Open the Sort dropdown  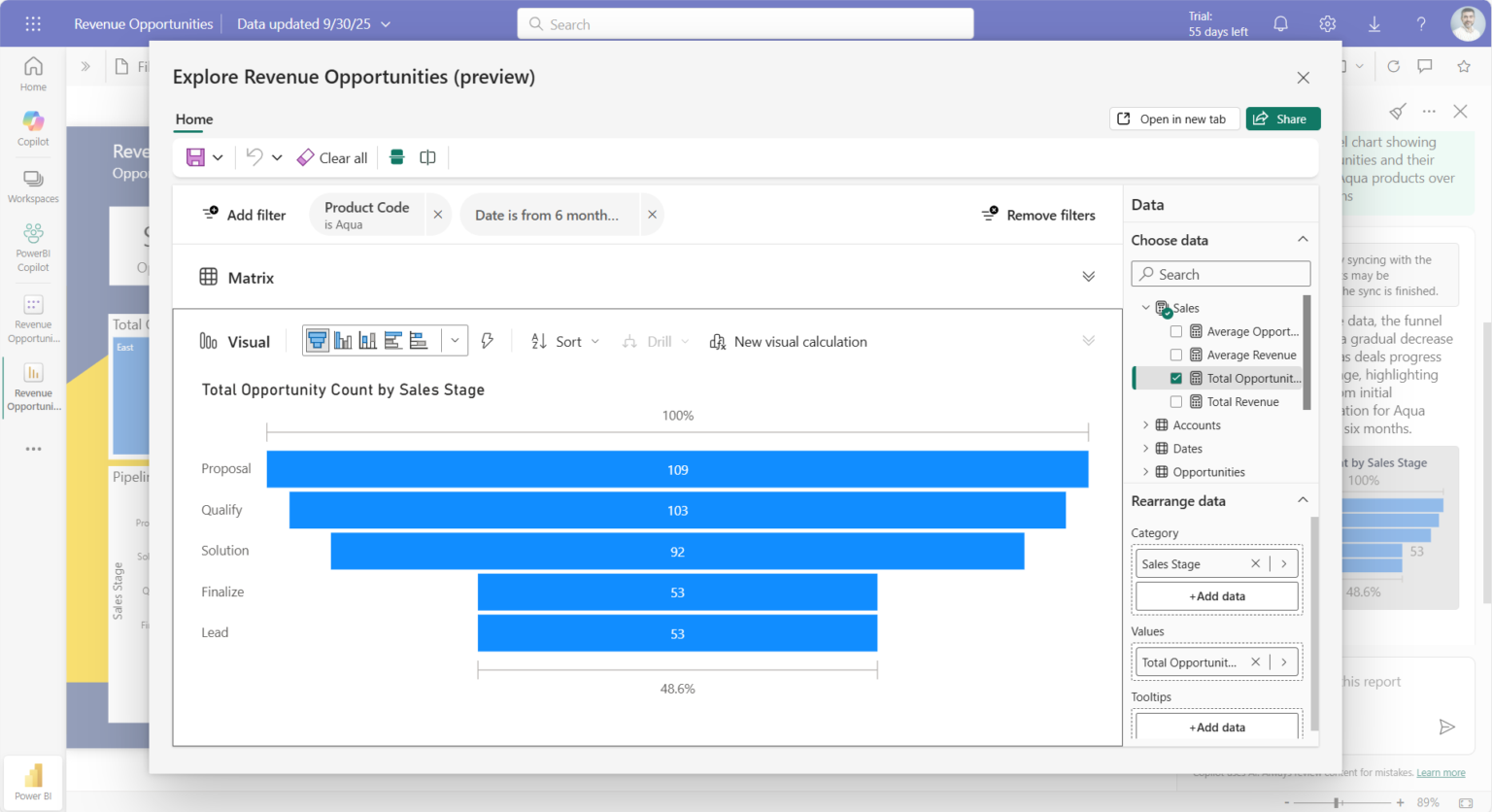565,342
